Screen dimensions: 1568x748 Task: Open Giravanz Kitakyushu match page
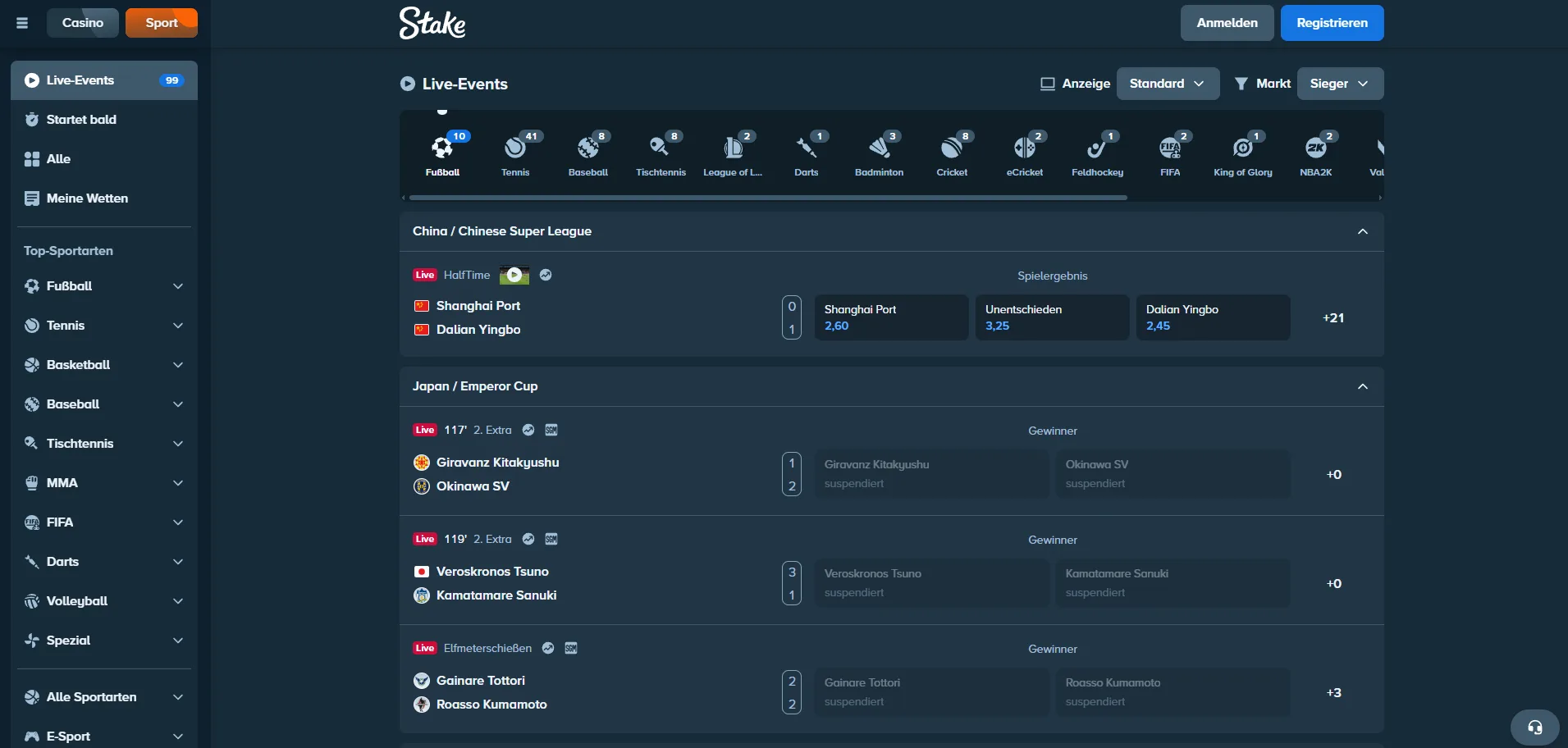[x=497, y=463]
